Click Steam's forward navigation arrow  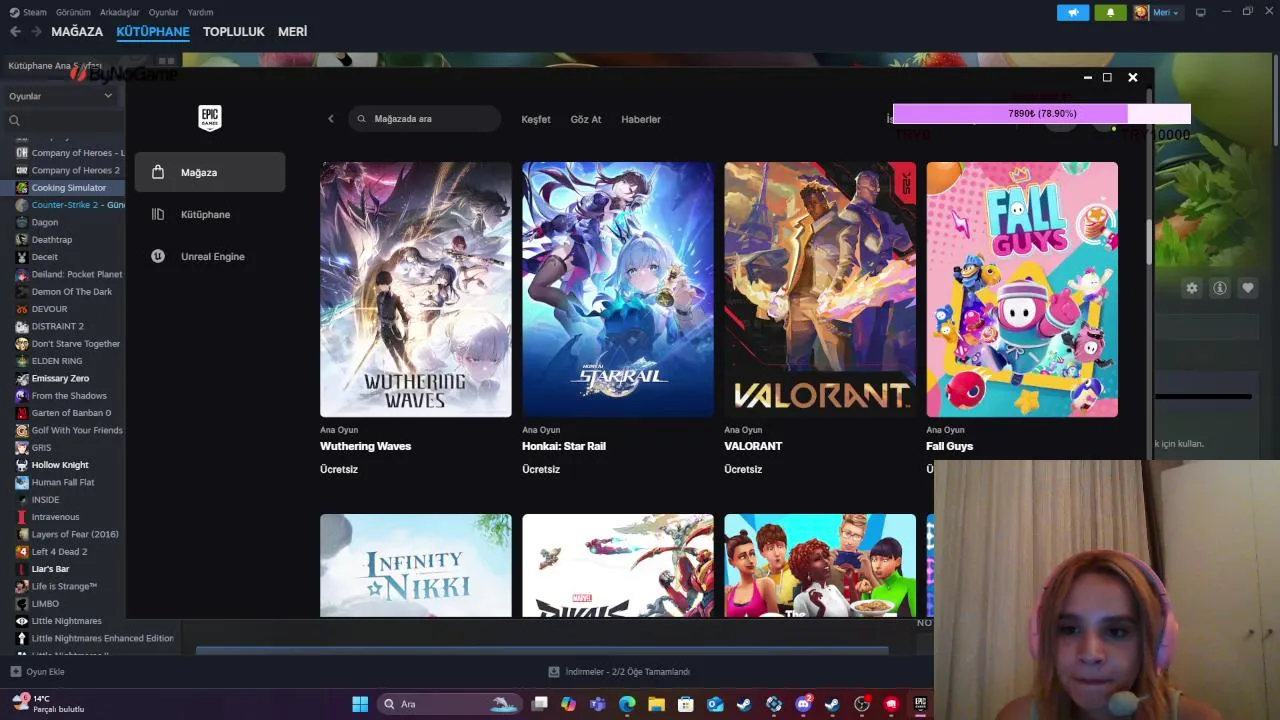(36, 32)
